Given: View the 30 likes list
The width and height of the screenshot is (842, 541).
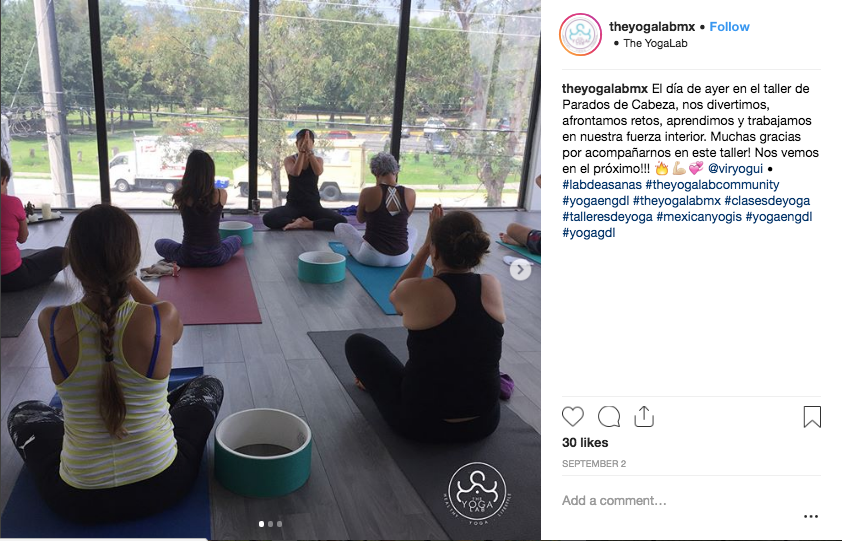Looking at the screenshot, I should point(585,443).
